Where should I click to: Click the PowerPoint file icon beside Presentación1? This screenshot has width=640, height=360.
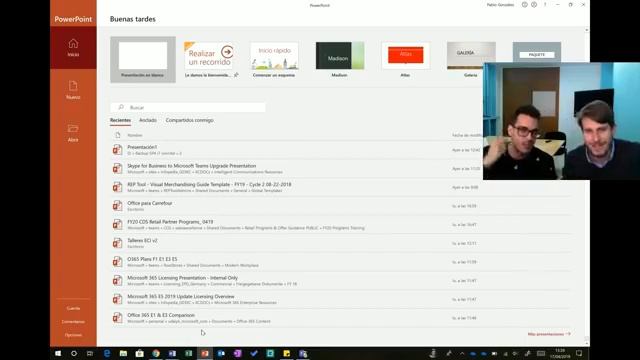118,150
